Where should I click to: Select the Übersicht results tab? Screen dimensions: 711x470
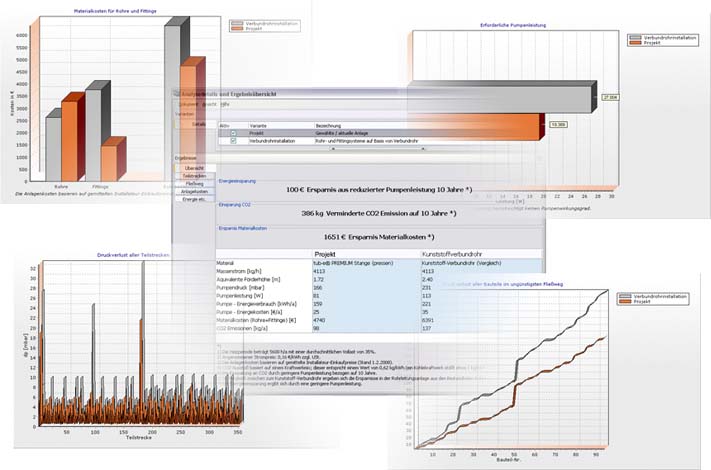coord(194,167)
